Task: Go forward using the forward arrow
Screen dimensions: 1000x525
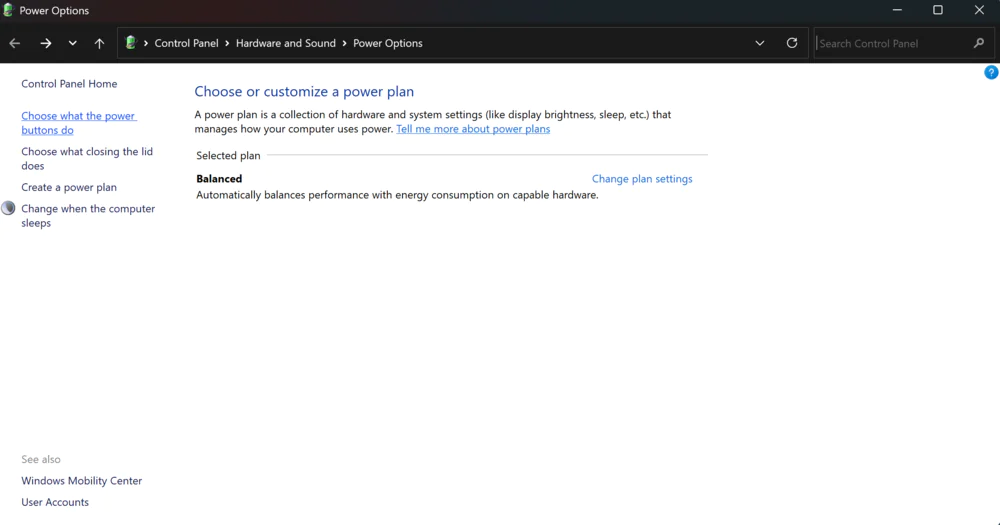Action: point(45,43)
